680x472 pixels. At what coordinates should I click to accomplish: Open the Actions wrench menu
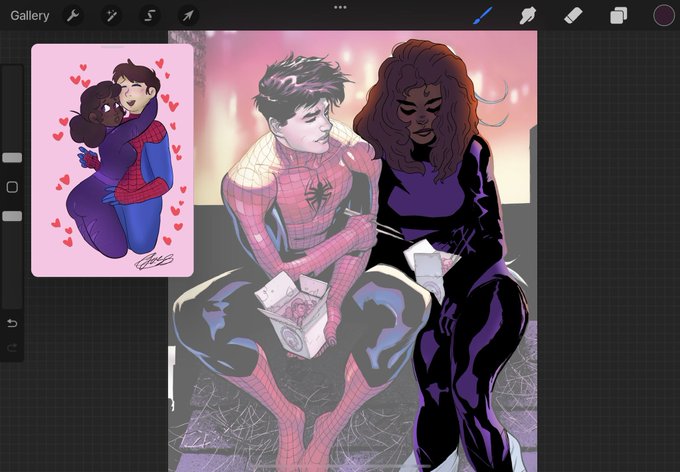72,16
